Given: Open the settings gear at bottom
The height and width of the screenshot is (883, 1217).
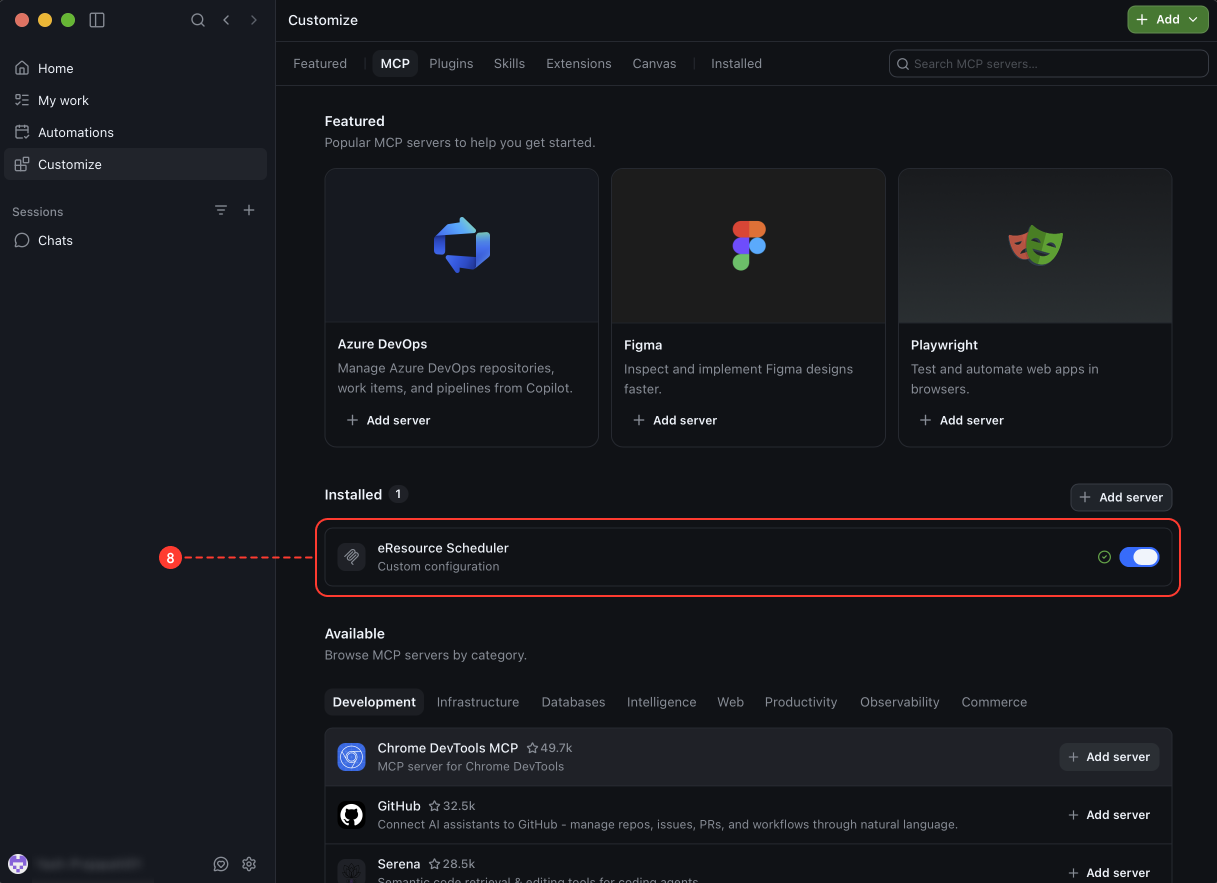Looking at the screenshot, I should coord(249,864).
